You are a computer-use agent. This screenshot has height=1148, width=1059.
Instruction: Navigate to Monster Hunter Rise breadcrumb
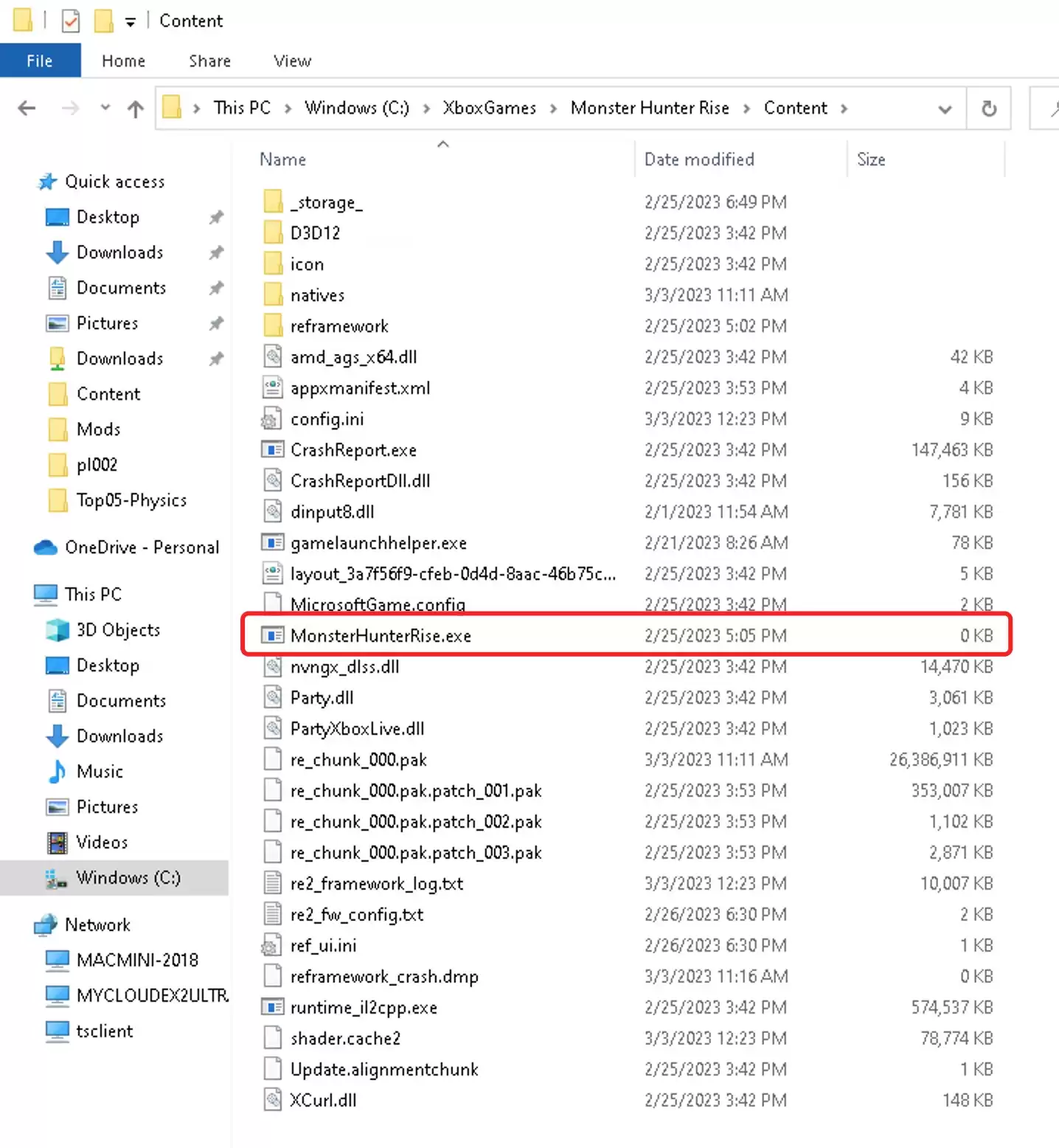pos(649,108)
